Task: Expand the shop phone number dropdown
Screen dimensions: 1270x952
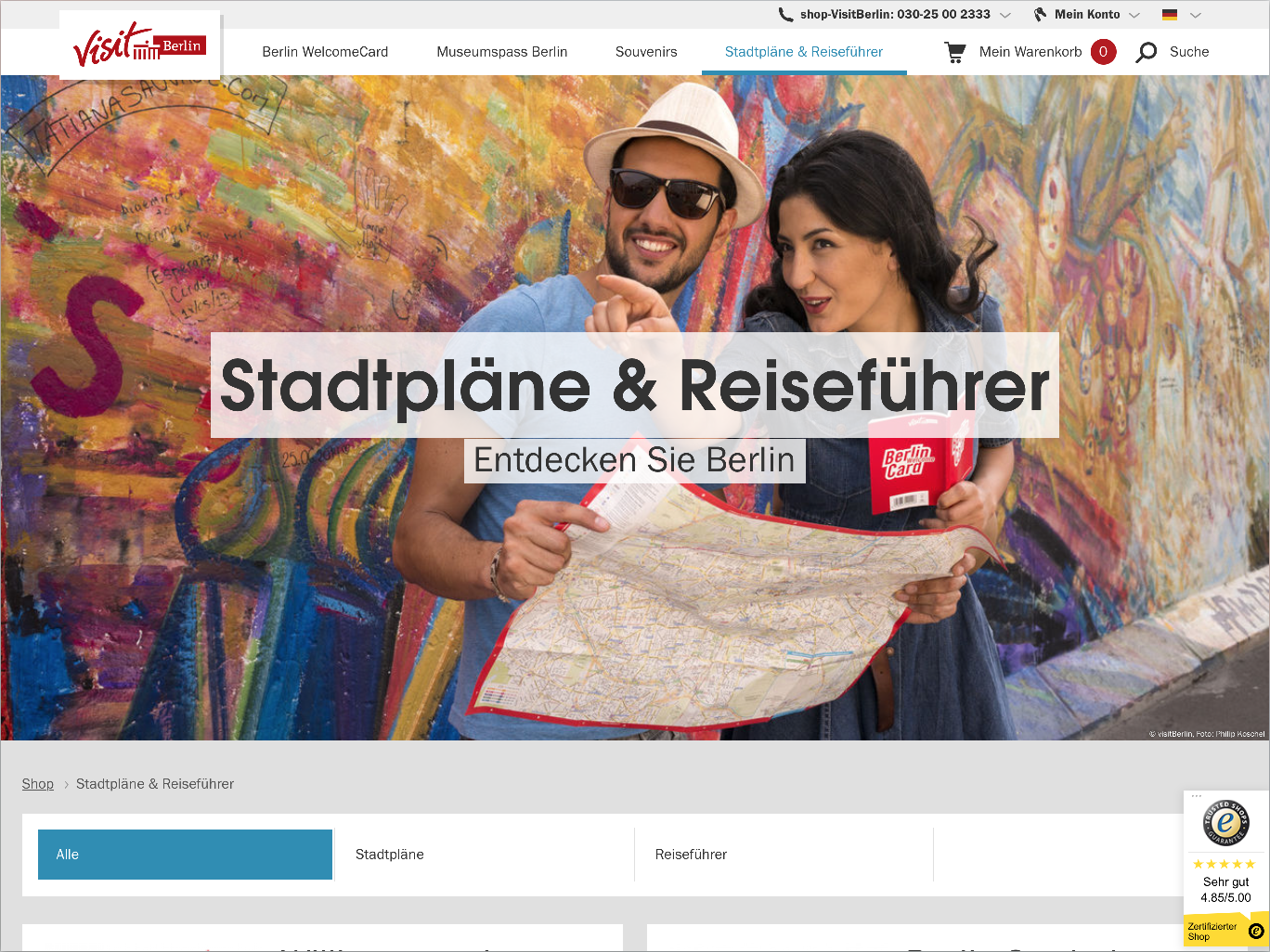Action: tap(1004, 15)
